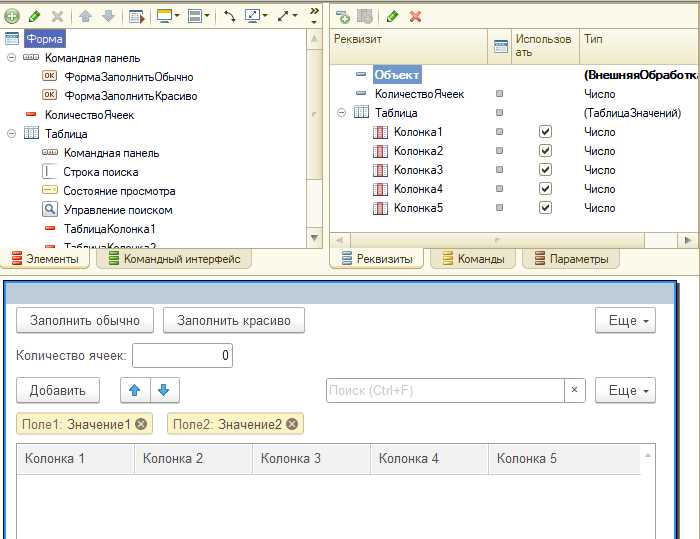This screenshot has height=539, width=700.
Task: Toggle the Колонка1 usage checkbox
Action: 545,132
